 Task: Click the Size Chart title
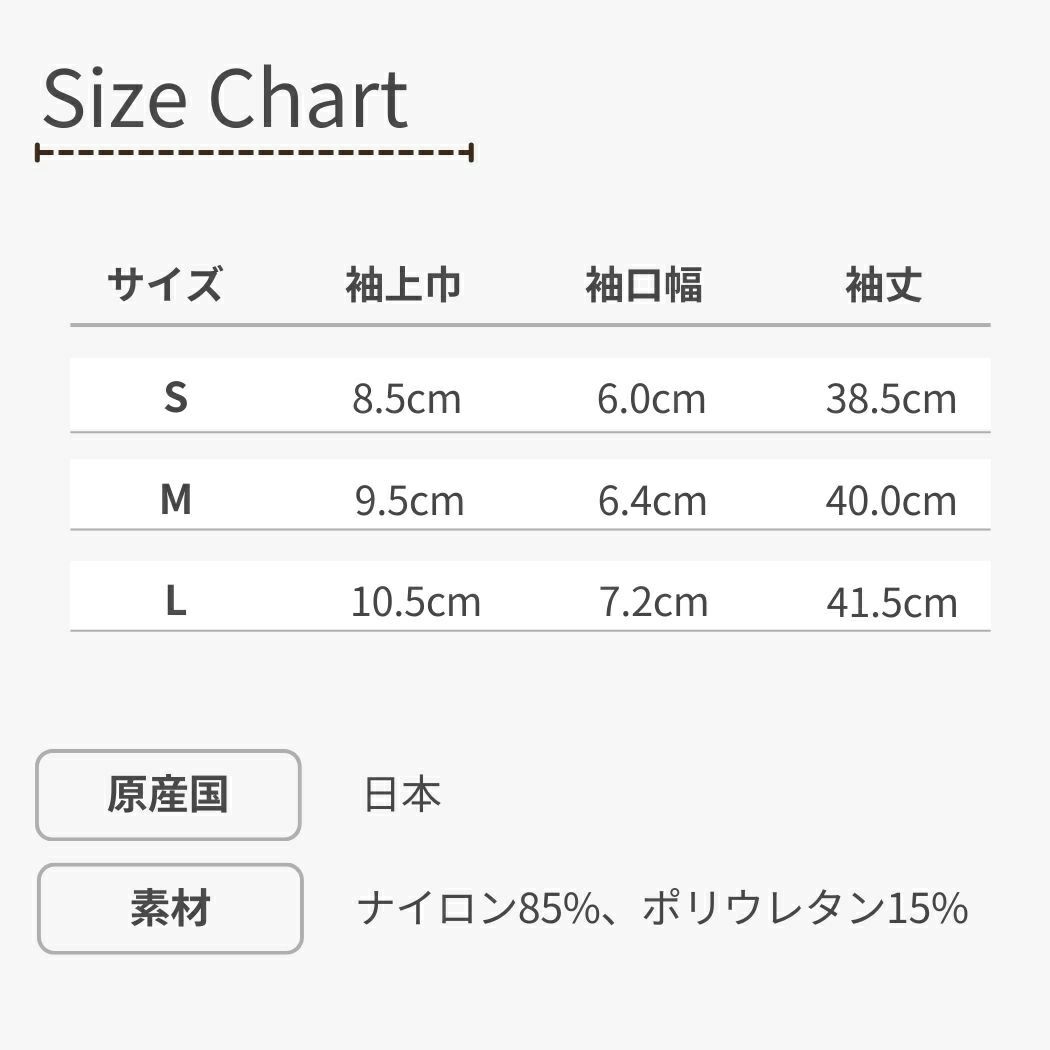pyautogui.click(x=225, y=100)
